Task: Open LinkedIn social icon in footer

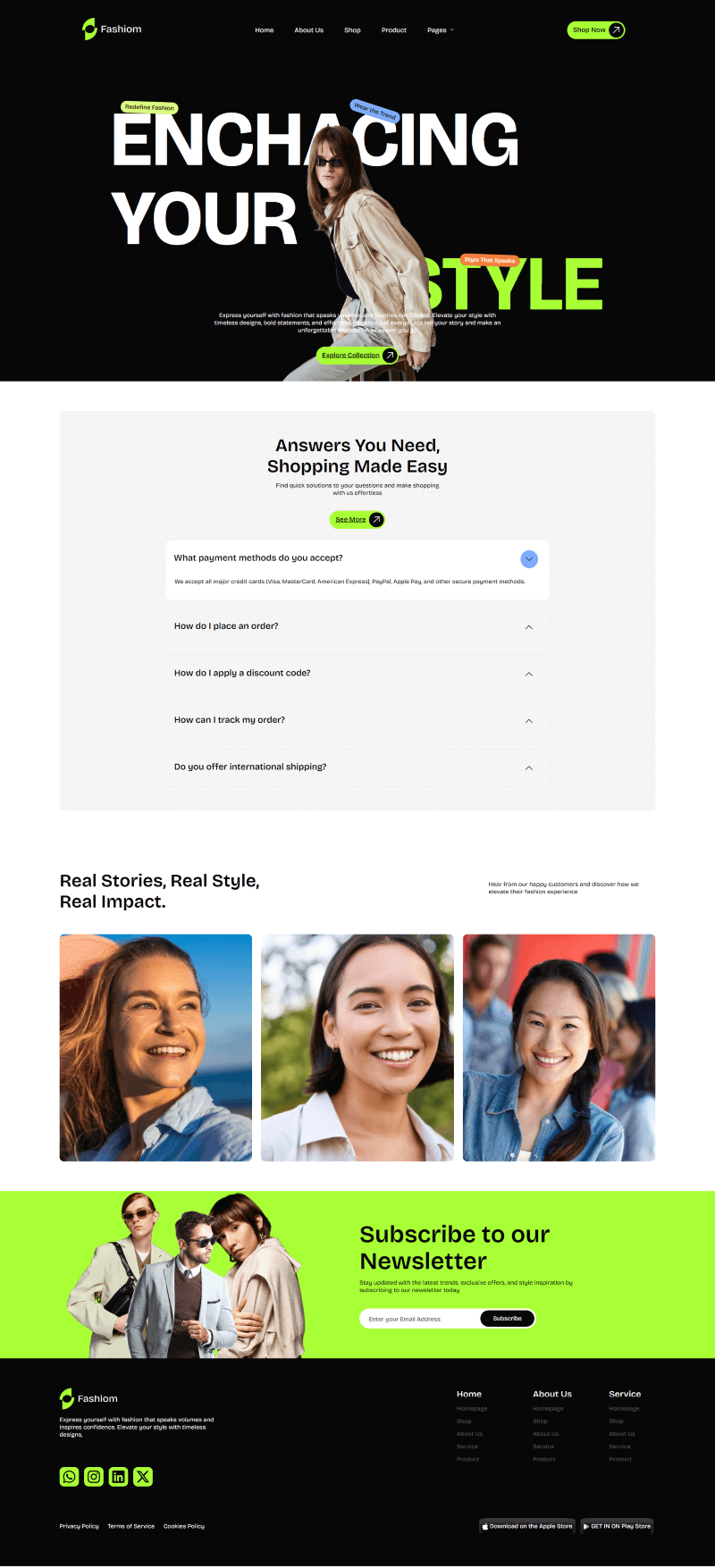Action: pos(118,1477)
